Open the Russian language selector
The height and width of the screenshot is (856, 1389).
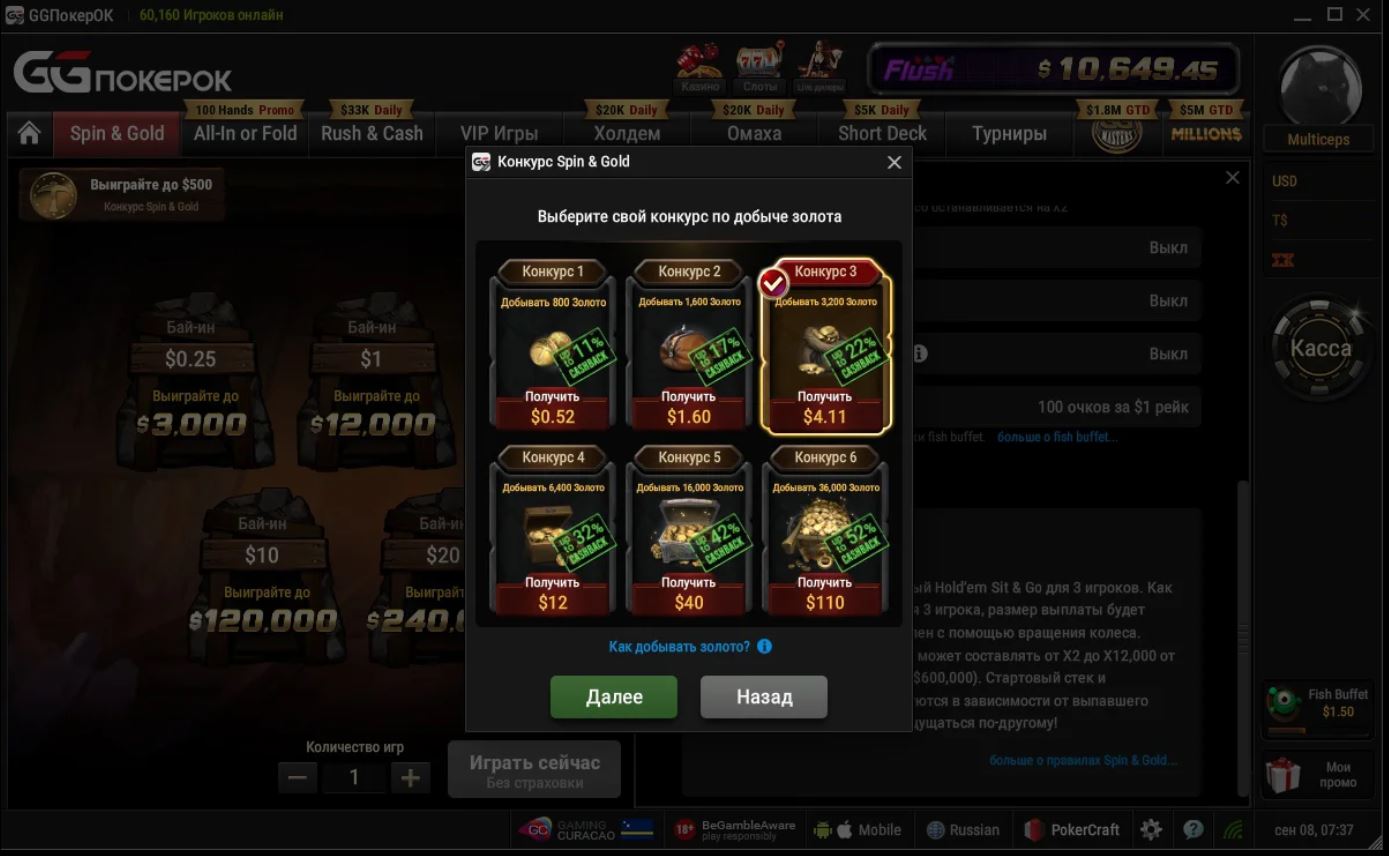click(963, 829)
